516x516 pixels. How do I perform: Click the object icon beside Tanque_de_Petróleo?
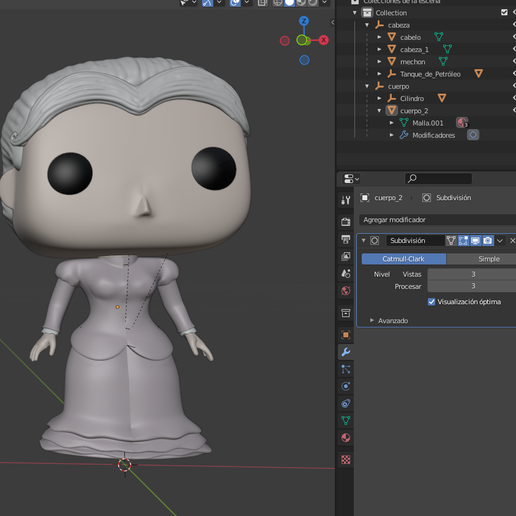479,74
